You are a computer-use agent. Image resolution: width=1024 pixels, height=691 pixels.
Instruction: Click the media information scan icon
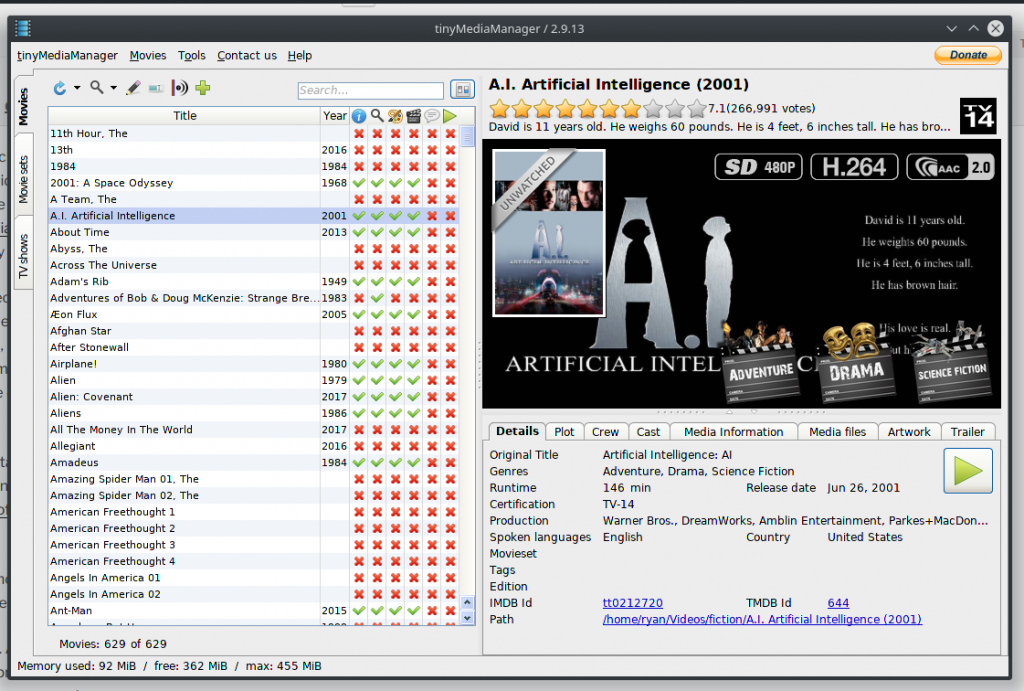(x=180, y=88)
